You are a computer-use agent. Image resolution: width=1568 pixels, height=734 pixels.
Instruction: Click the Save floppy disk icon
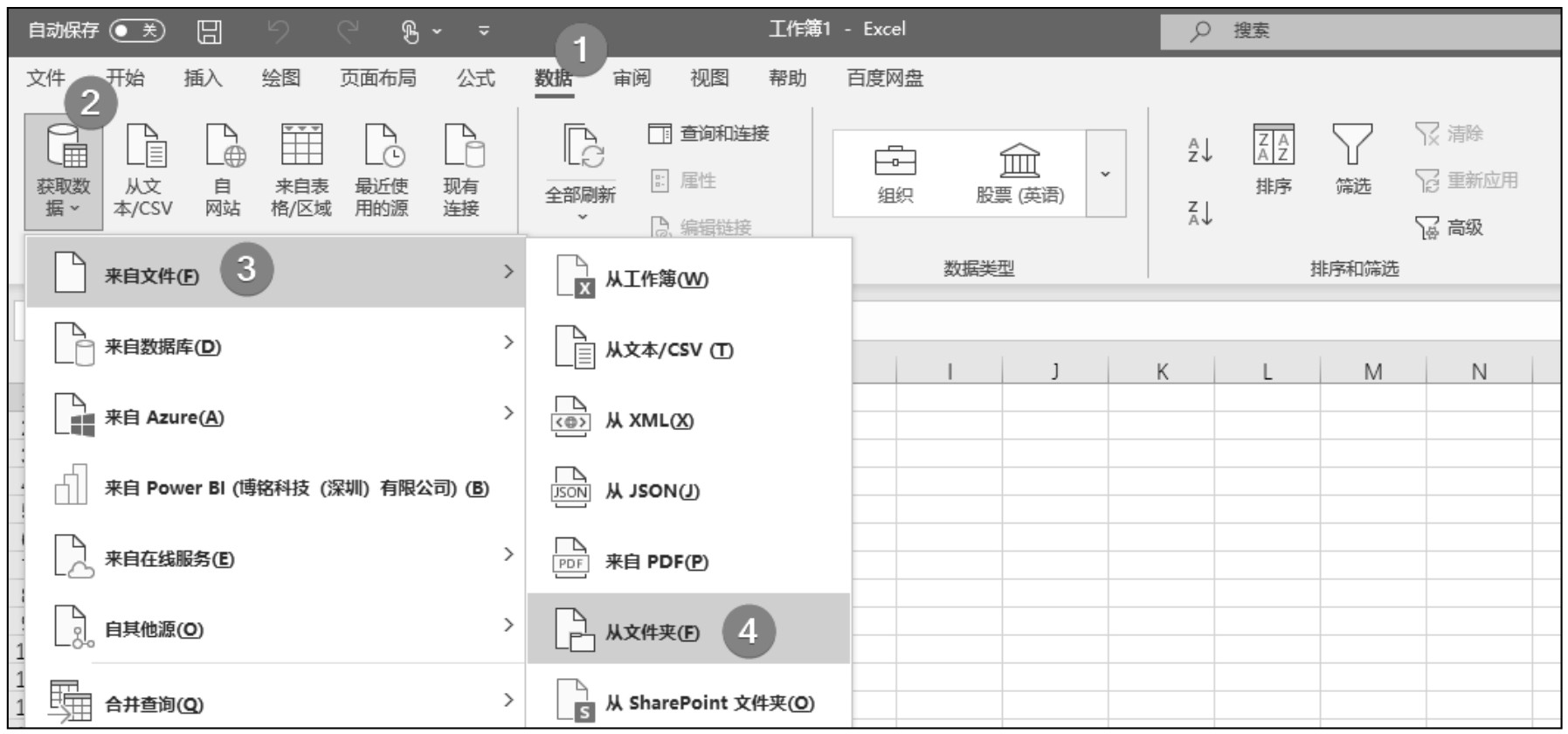pyautogui.click(x=209, y=31)
